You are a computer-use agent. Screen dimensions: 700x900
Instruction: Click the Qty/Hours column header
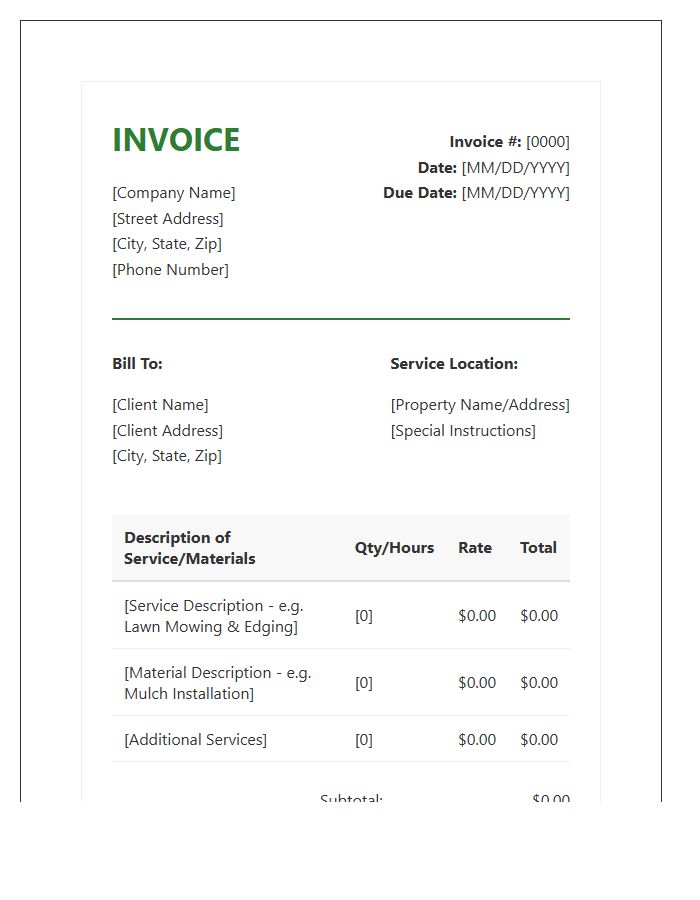click(394, 548)
